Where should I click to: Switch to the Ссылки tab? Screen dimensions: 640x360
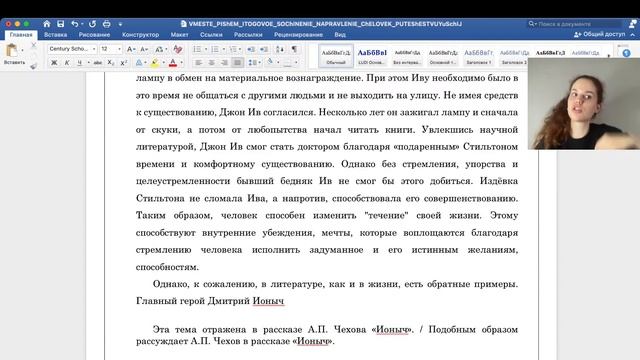[211, 35]
